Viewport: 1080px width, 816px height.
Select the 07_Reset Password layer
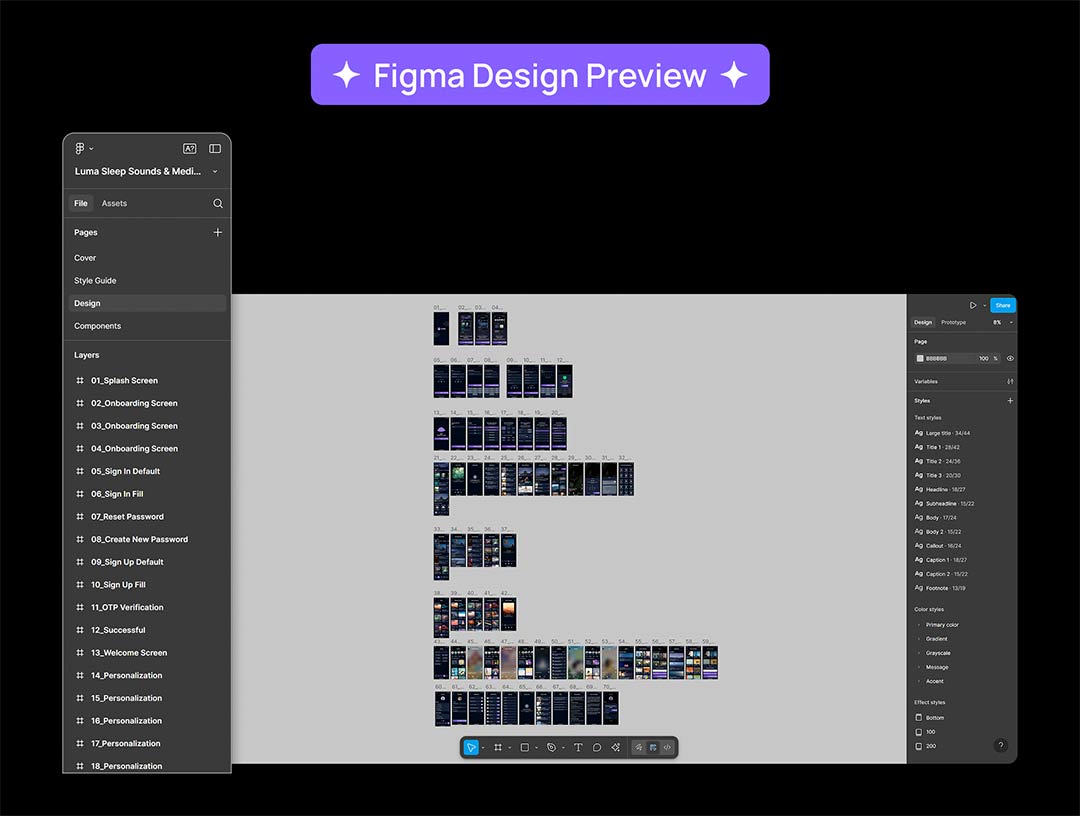coord(127,517)
